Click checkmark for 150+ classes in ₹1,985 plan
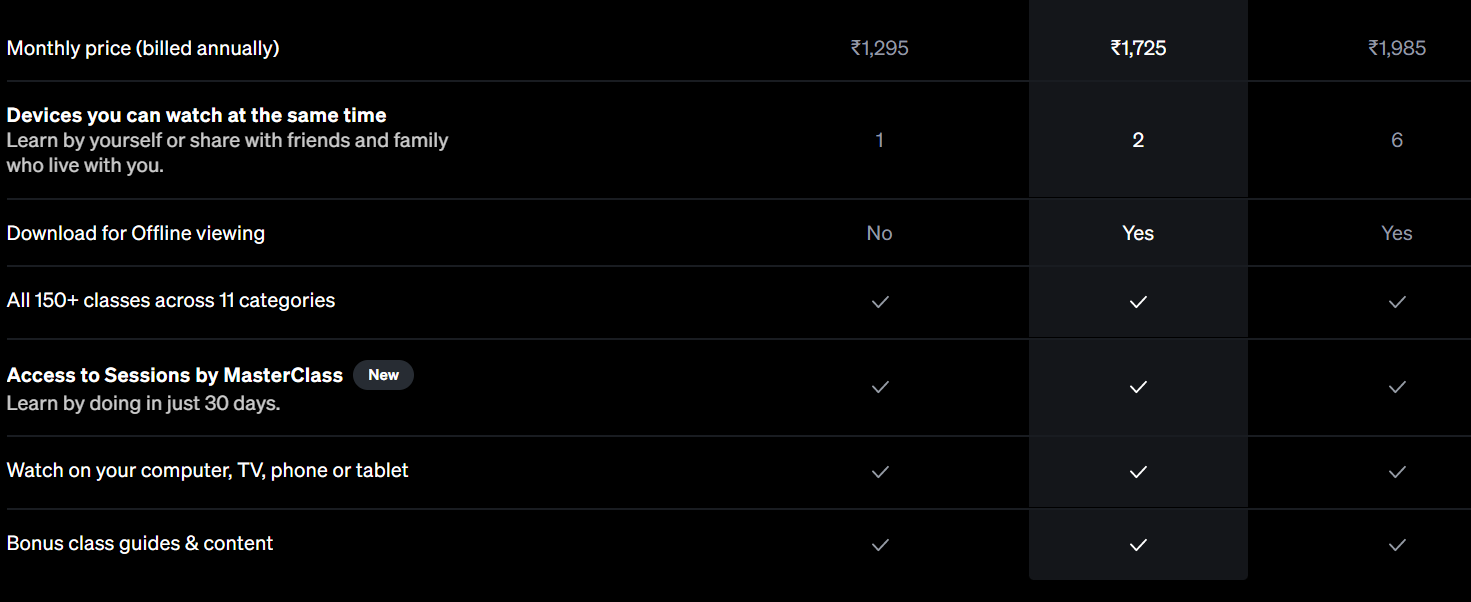Viewport: 1471px width, 602px height. pos(1397,302)
